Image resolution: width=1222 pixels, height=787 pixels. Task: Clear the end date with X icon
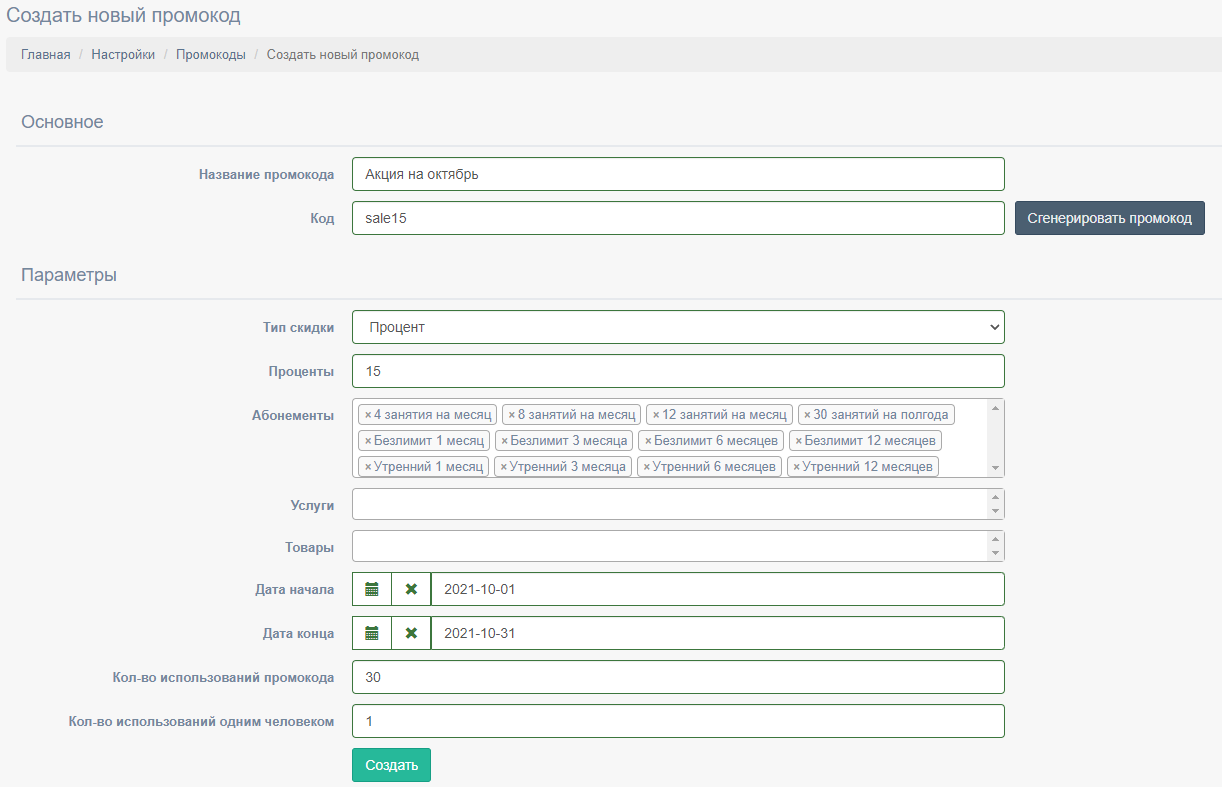(x=411, y=633)
